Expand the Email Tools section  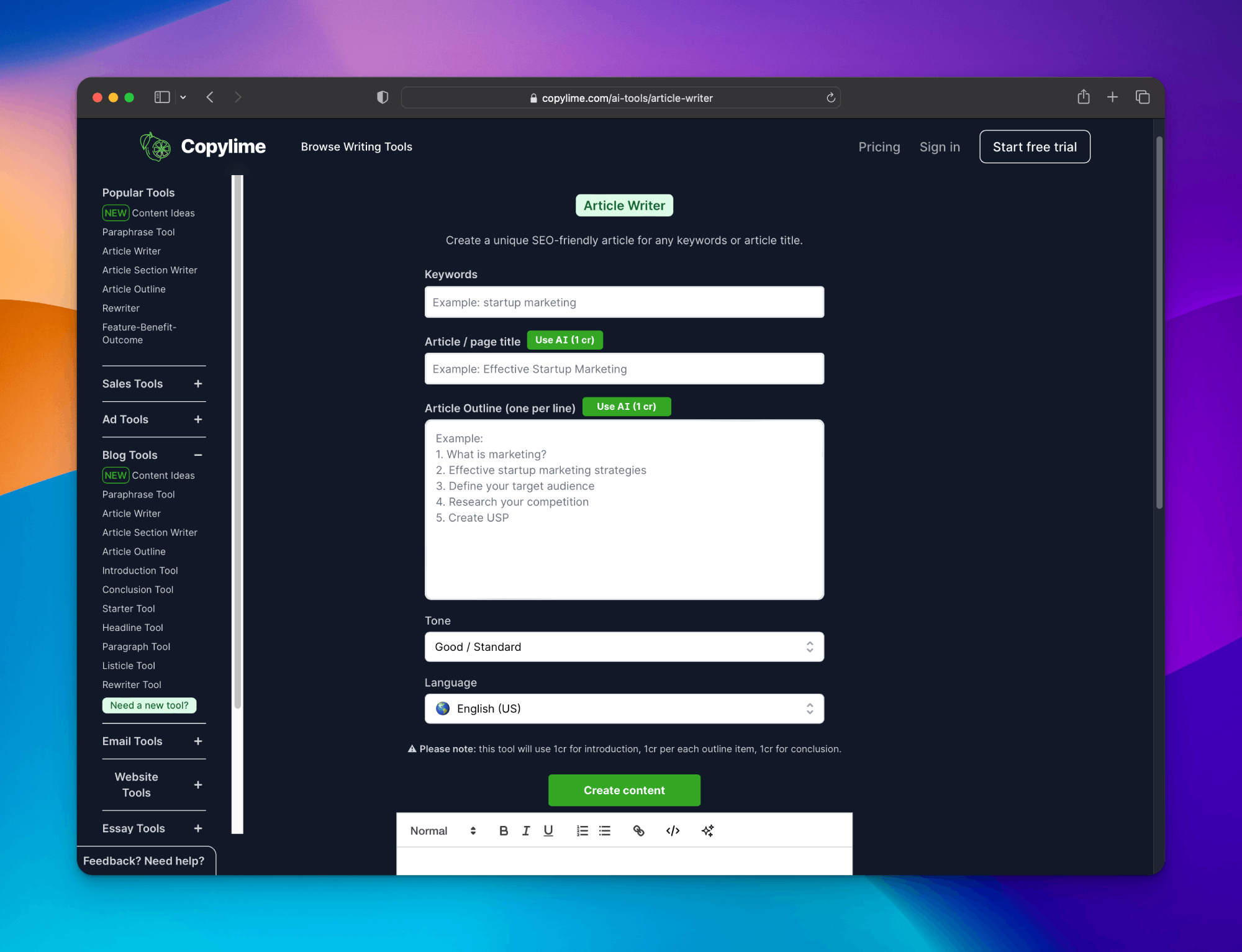[x=198, y=741]
